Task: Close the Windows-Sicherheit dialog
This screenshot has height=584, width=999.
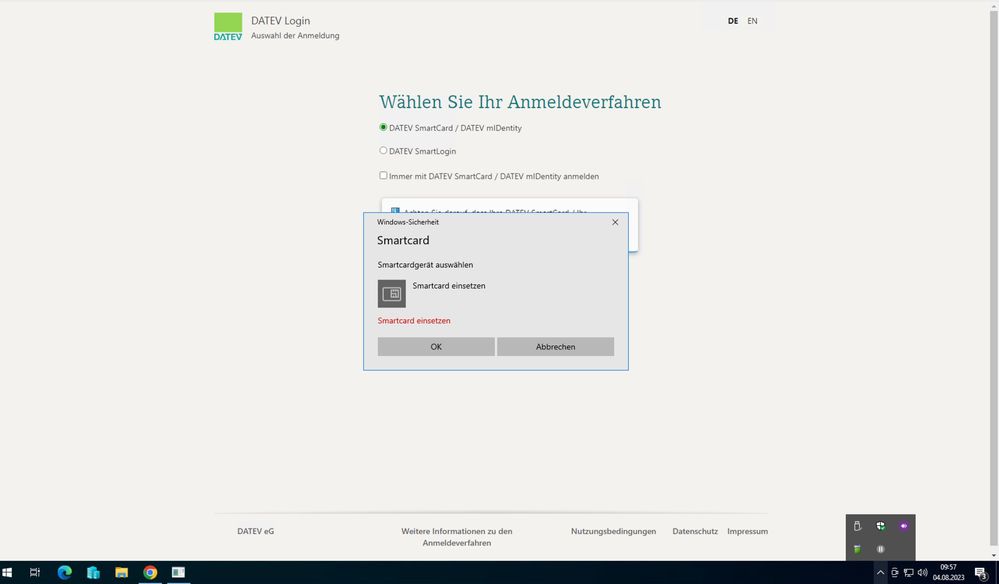Action: [615, 222]
